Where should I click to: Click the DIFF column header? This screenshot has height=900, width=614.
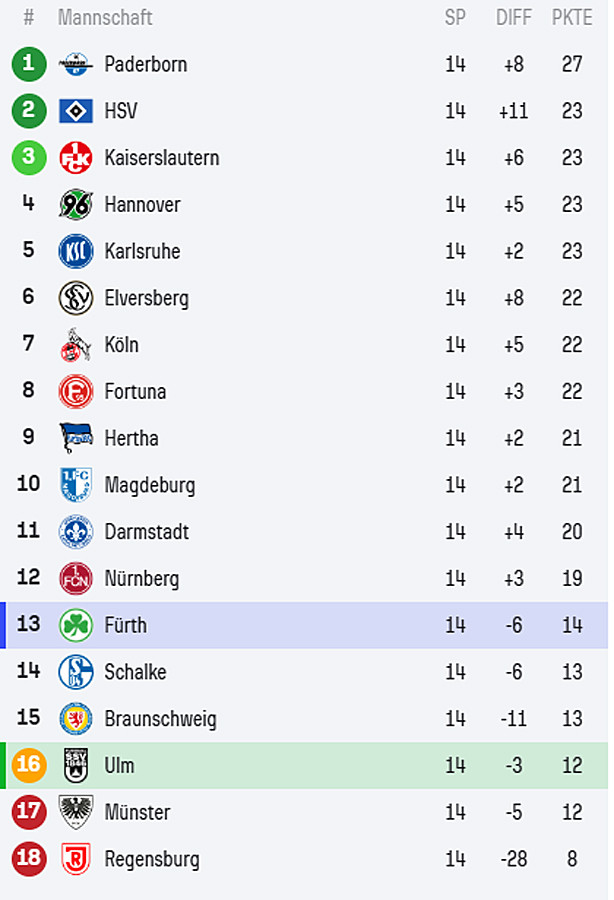514,18
